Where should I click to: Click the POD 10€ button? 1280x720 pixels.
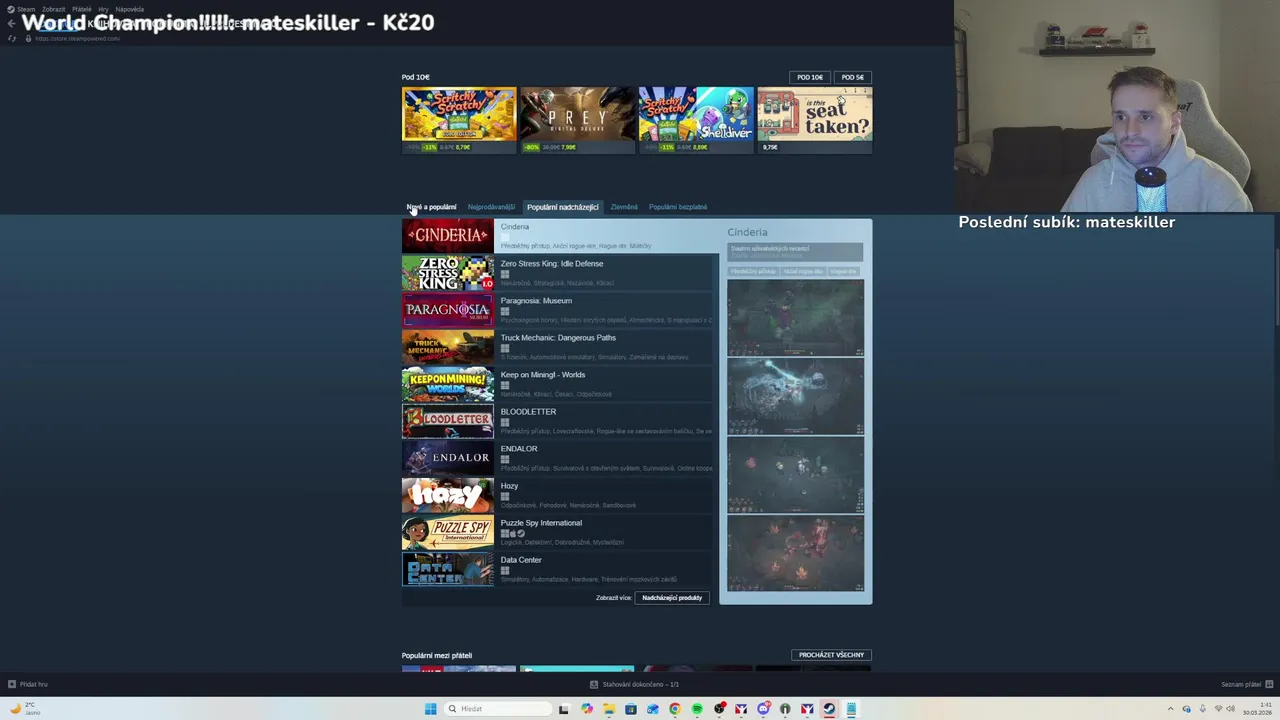[x=810, y=77]
